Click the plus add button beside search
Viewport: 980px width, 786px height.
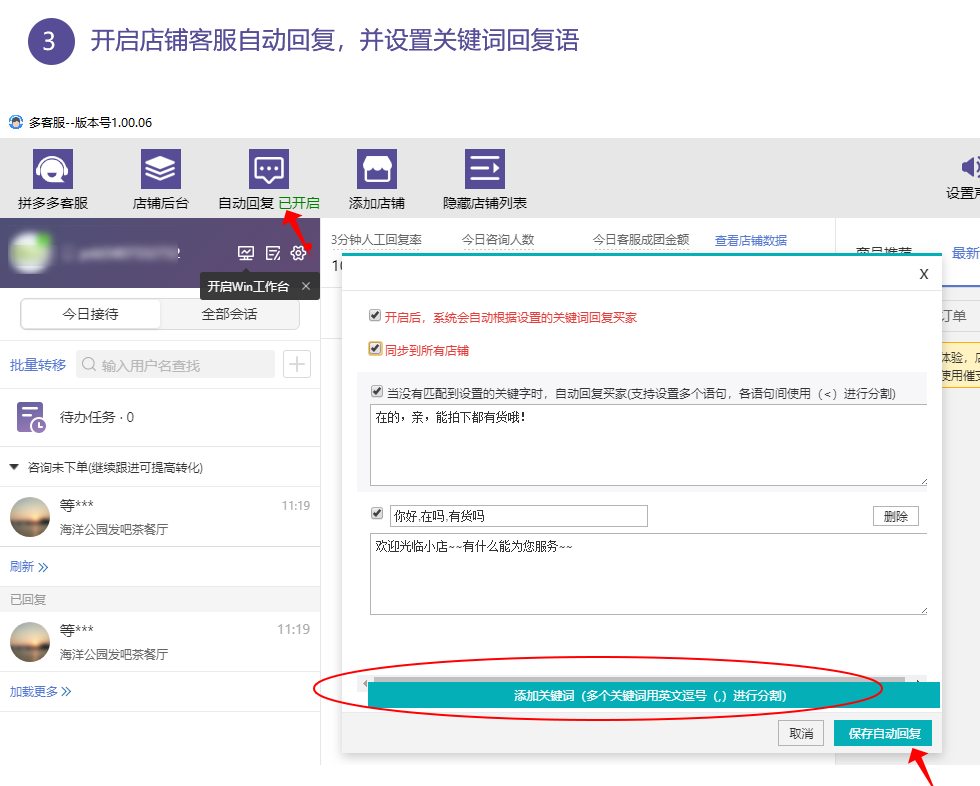coord(297,364)
